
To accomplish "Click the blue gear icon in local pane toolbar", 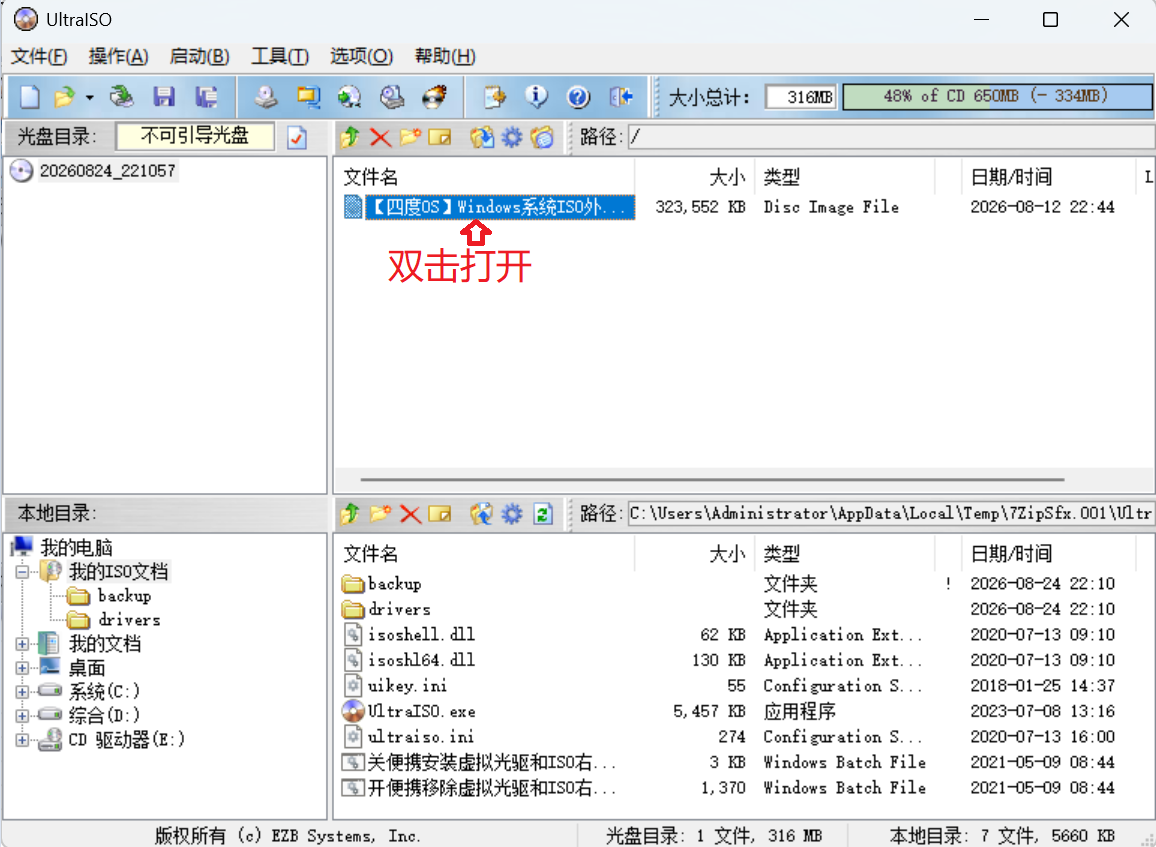I will (x=512, y=514).
